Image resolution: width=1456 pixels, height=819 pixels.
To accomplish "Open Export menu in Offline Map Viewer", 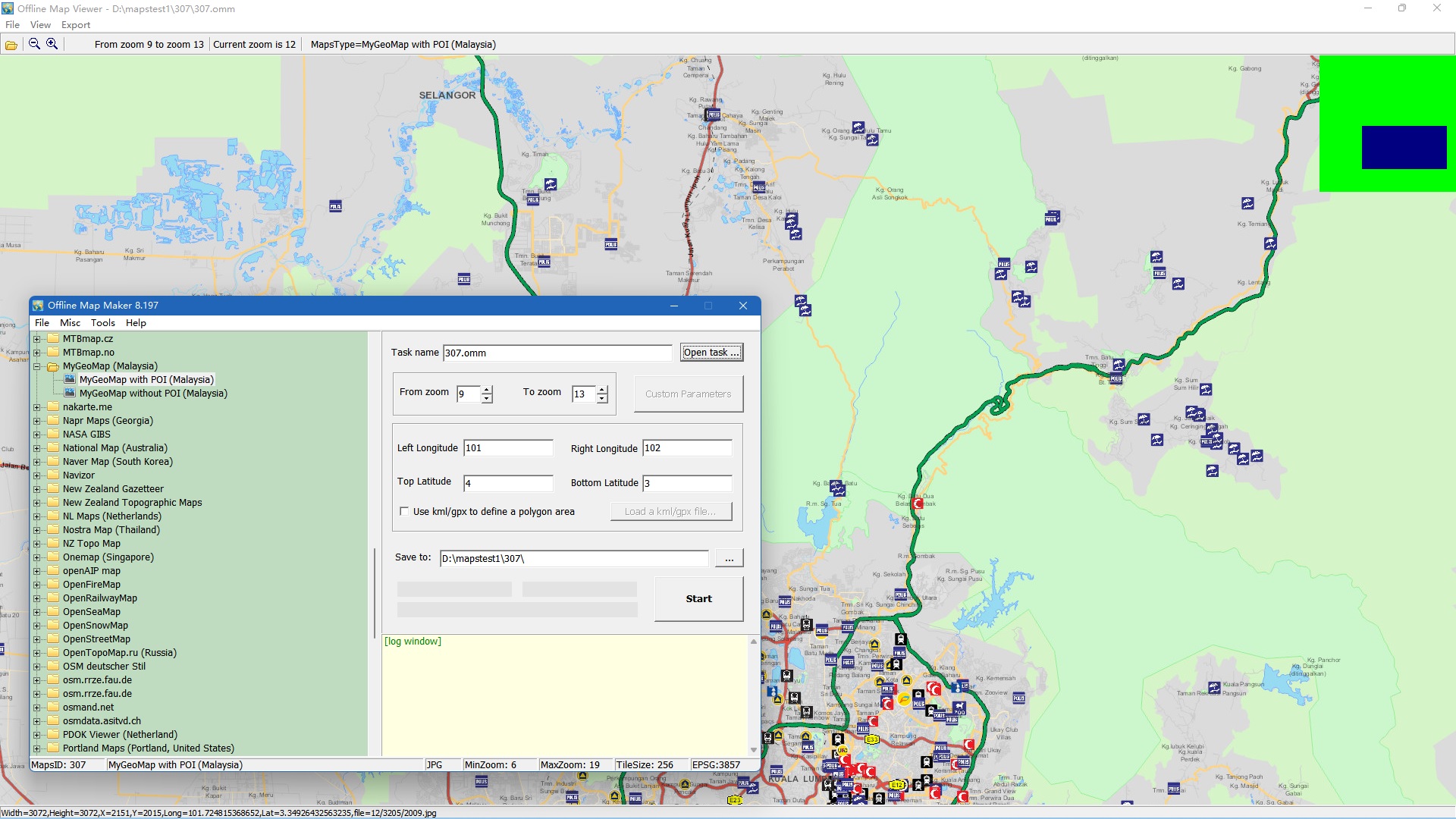I will [x=76, y=24].
